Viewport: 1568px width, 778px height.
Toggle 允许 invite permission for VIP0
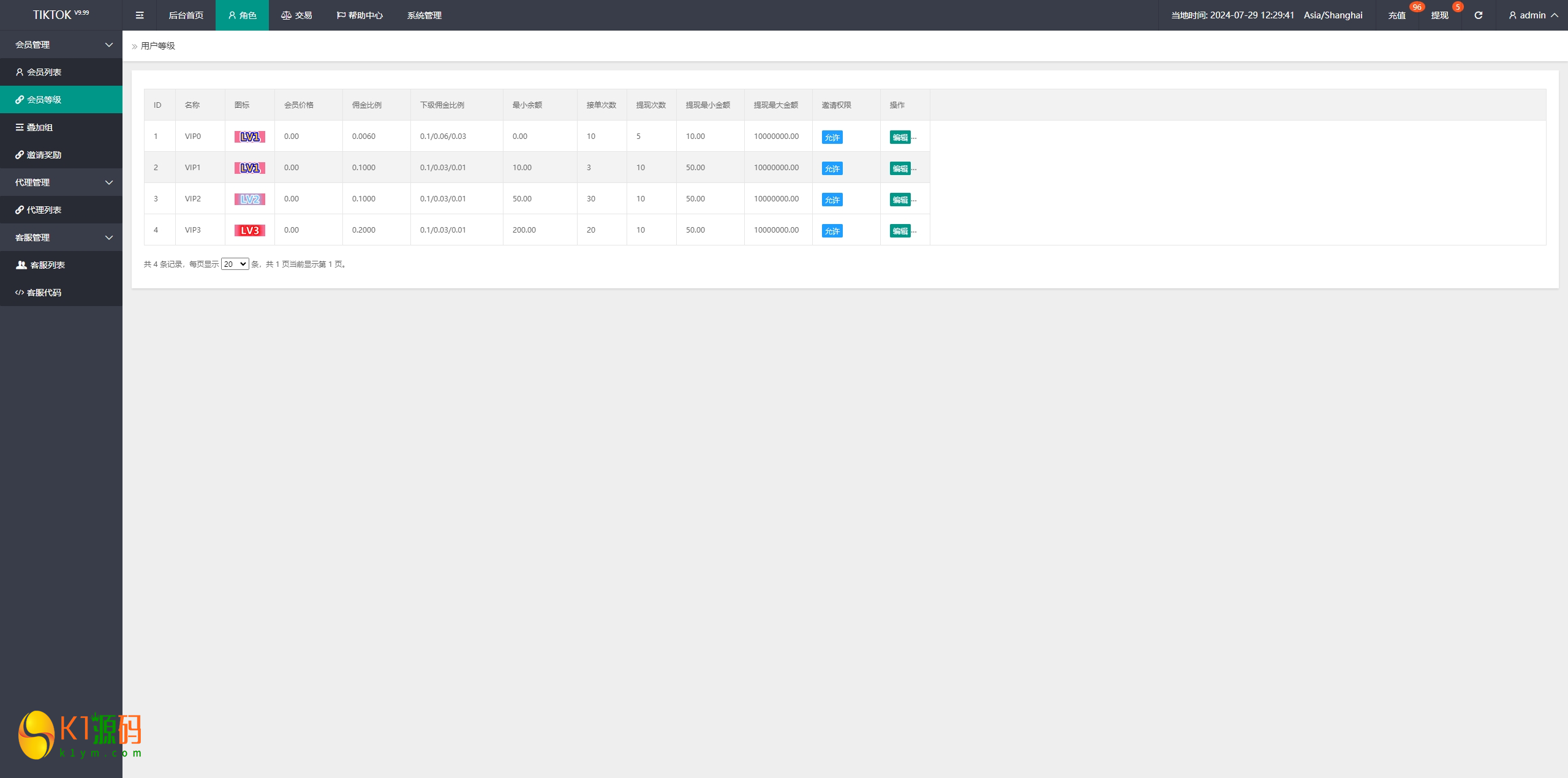click(832, 137)
